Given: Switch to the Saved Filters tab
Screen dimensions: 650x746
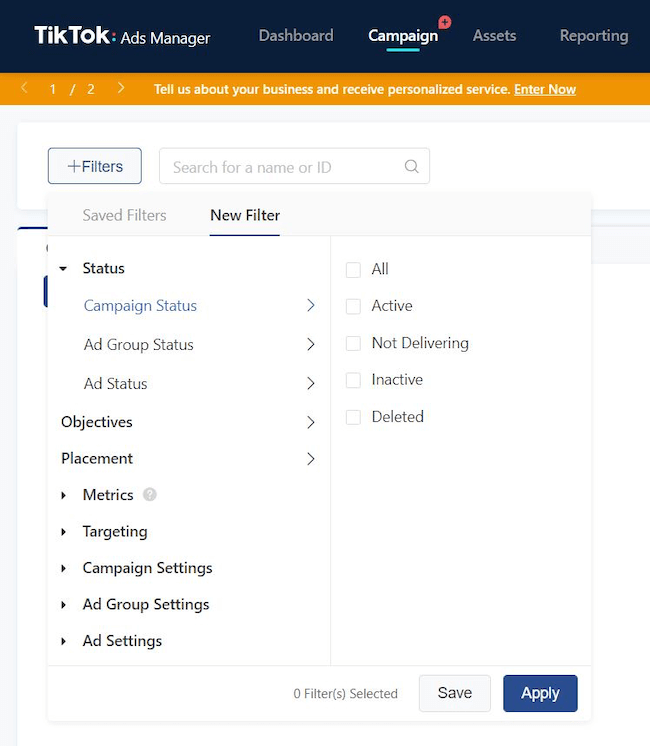Looking at the screenshot, I should pos(124,215).
